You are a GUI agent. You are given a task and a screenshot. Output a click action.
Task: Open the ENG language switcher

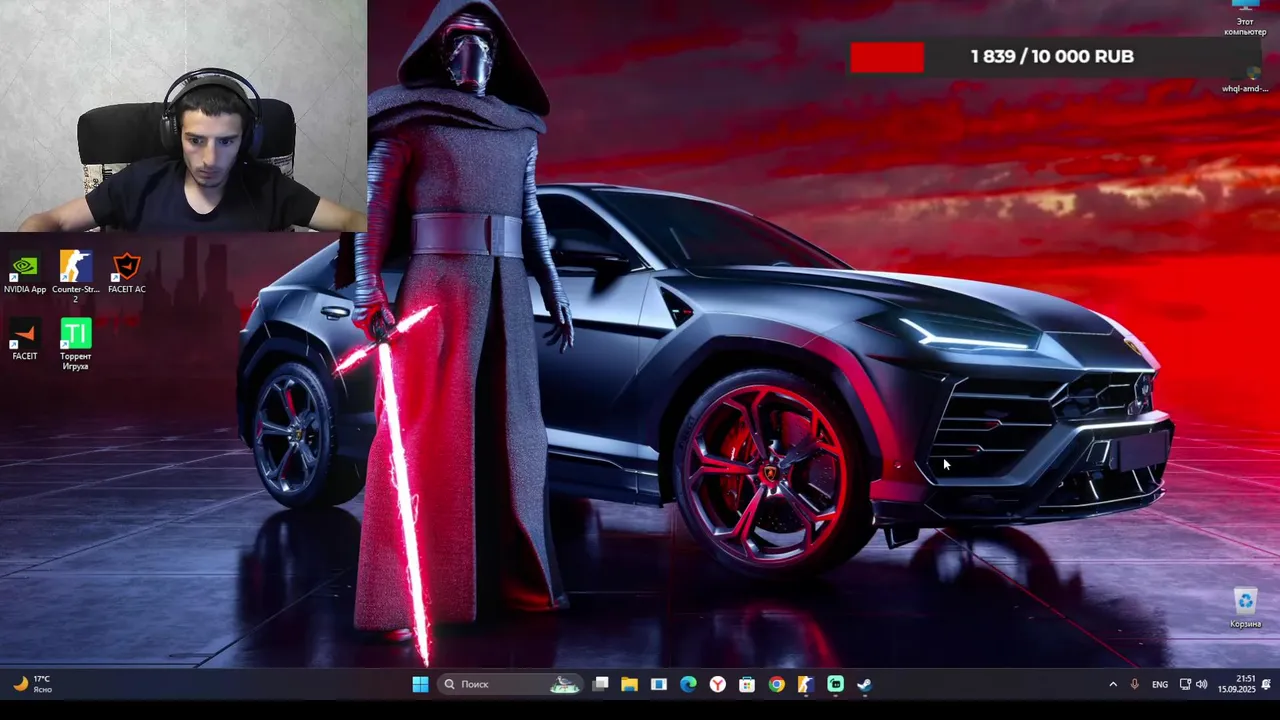(1160, 684)
